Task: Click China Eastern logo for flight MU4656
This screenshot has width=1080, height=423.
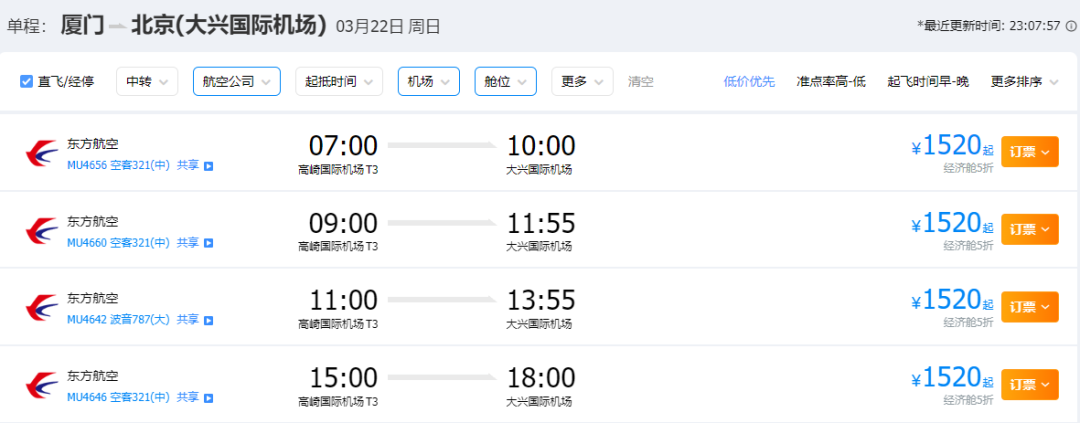Action: point(42,153)
